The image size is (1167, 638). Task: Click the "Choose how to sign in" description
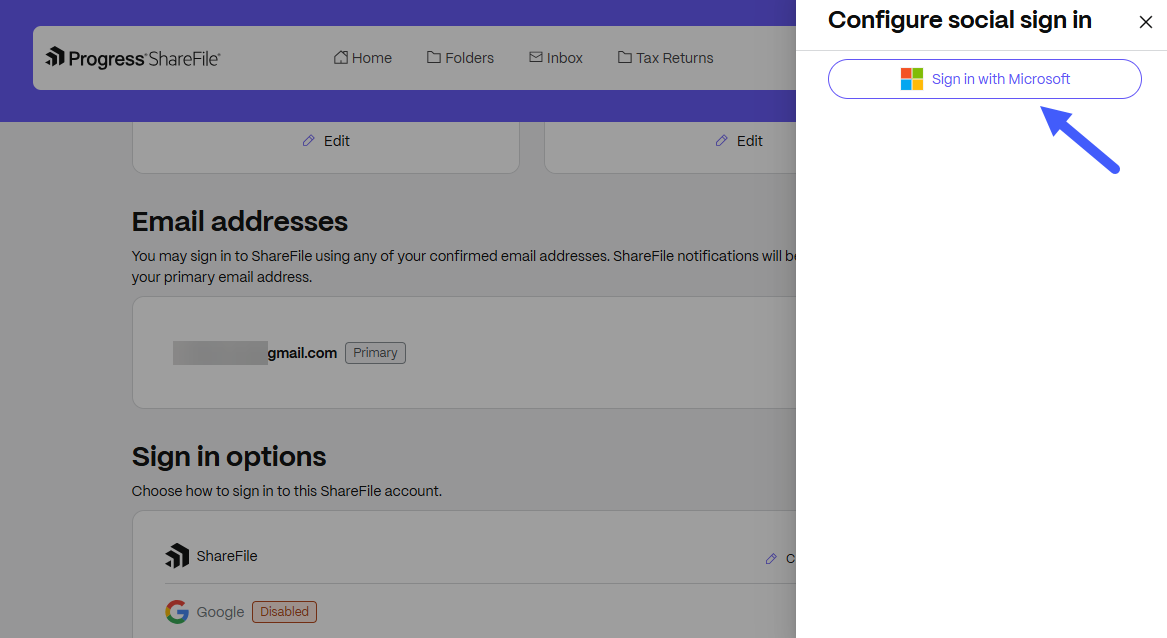pos(287,491)
